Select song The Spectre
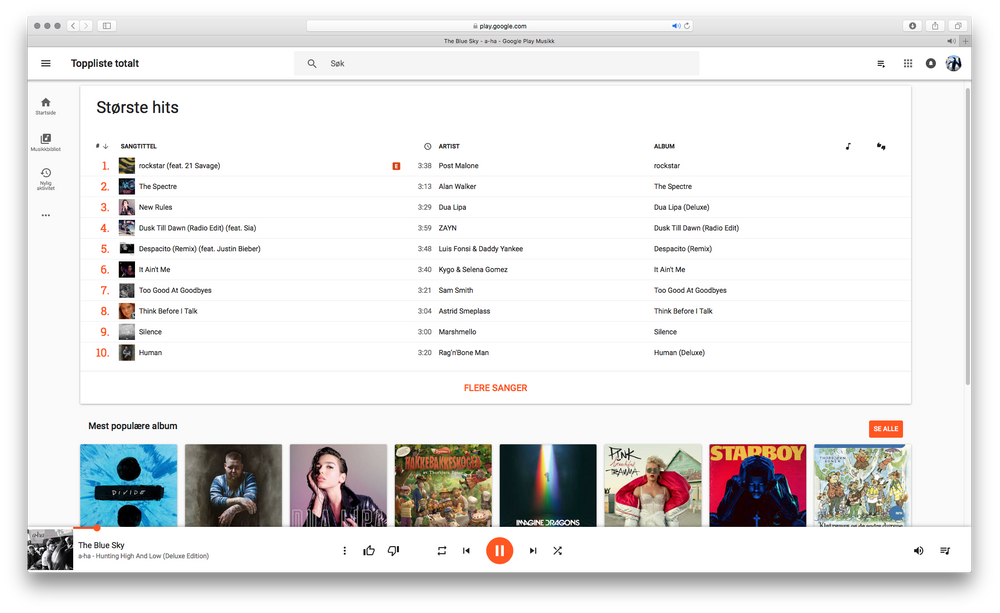The width and height of the screenshot is (1000, 613). (x=158, y=186)
